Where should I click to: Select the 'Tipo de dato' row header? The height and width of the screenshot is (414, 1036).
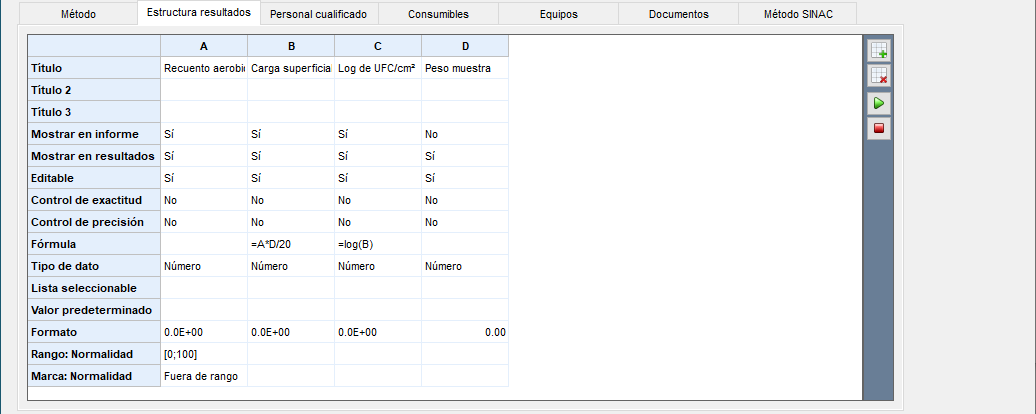pyautogui.click(x=94, y=266)
